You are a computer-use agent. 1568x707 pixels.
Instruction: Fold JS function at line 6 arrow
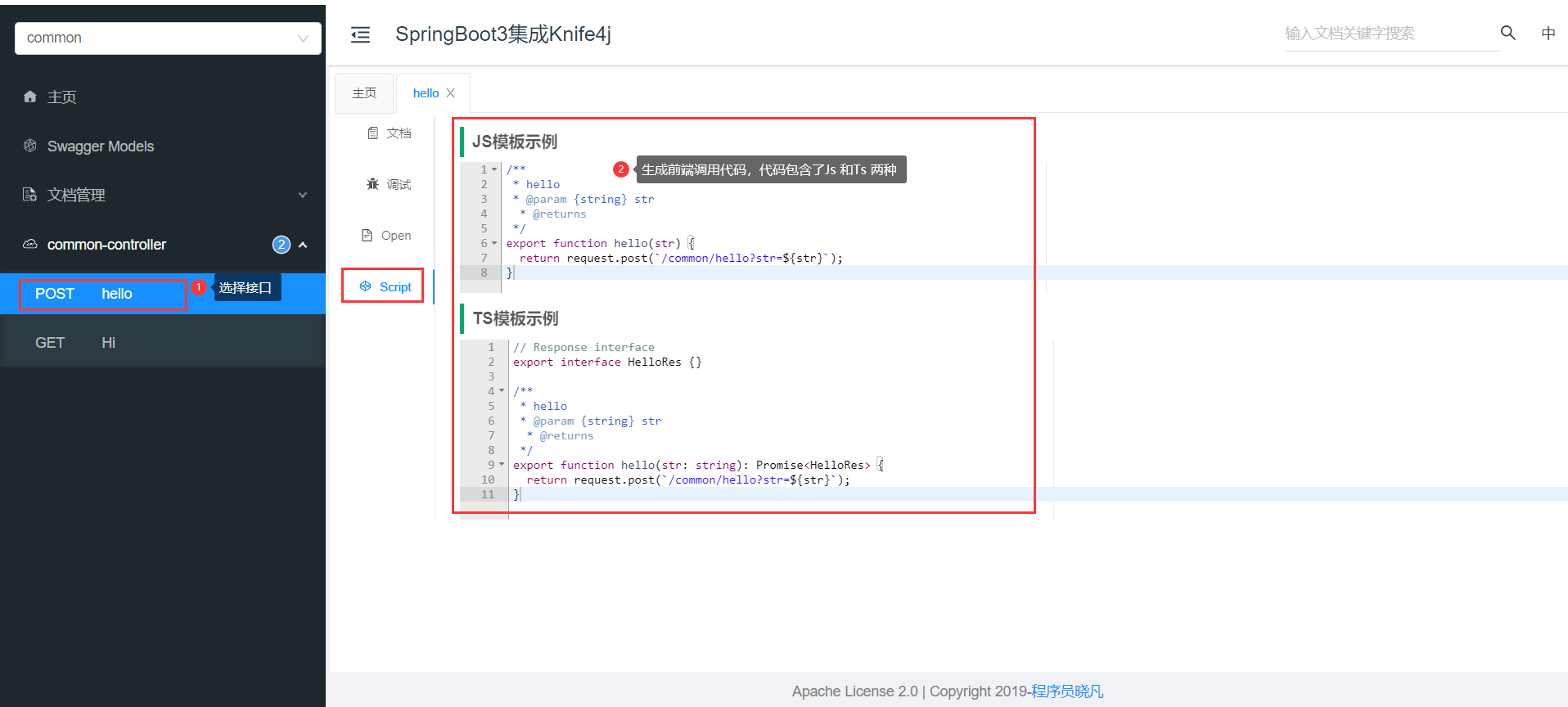[x=494, y=243]
